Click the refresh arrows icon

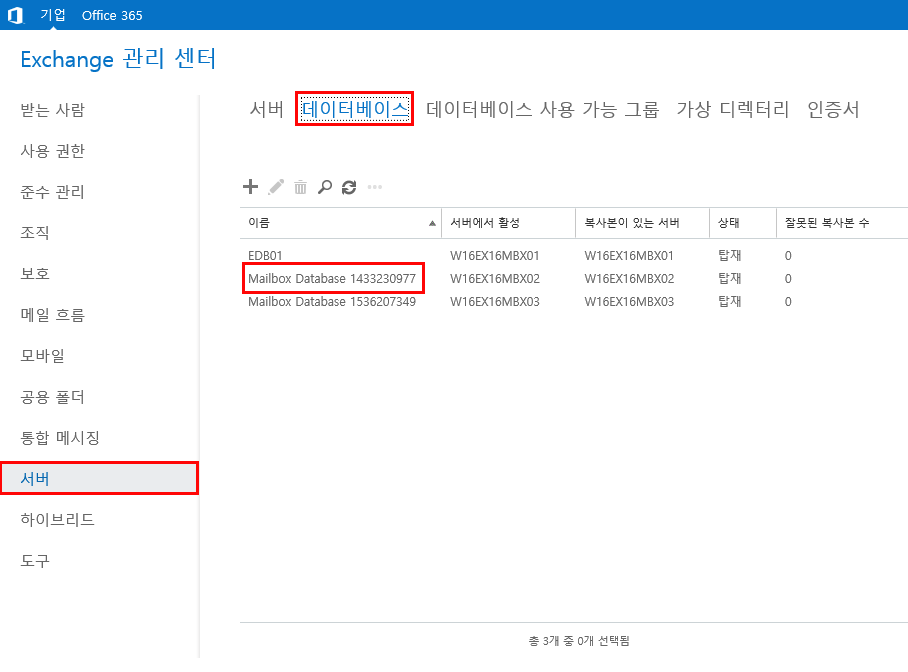point(349,187)
